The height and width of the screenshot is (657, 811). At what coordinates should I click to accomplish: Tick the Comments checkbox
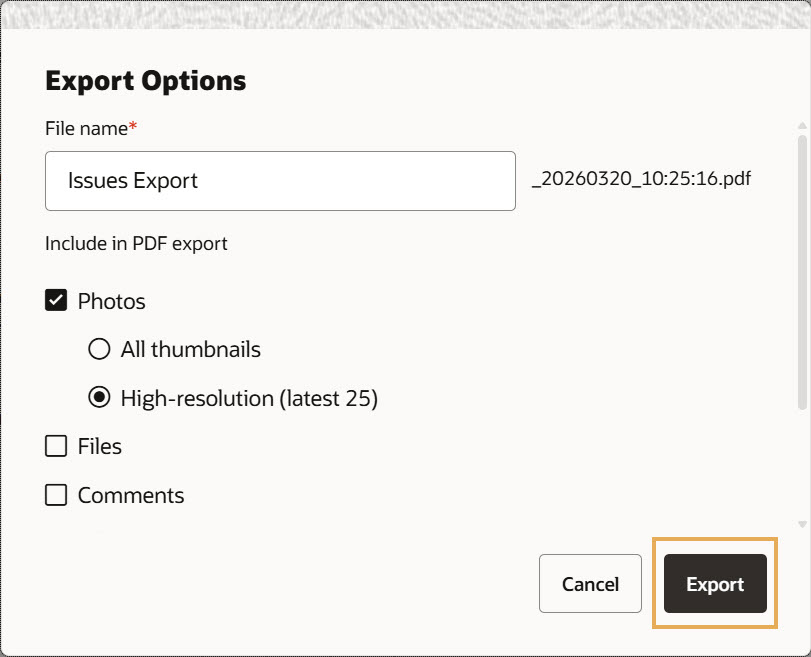pos(56,495)
